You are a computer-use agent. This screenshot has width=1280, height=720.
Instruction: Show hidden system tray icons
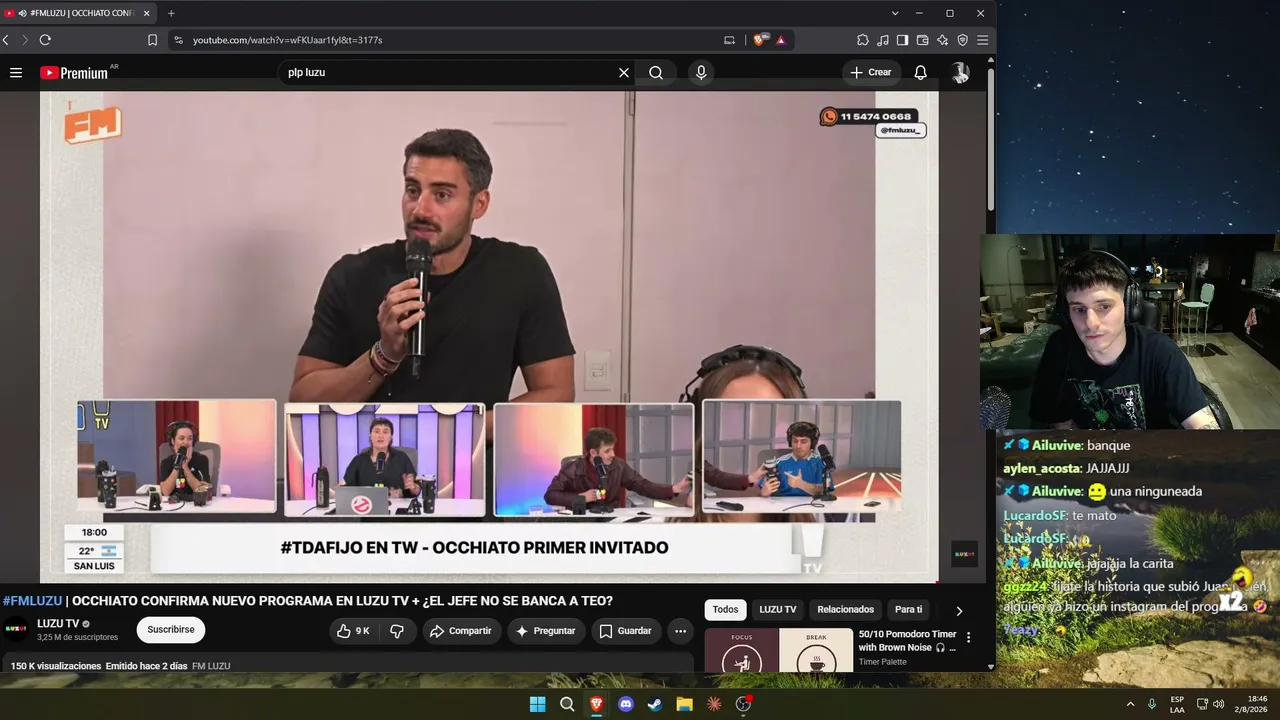click(x=1130, y=704)
